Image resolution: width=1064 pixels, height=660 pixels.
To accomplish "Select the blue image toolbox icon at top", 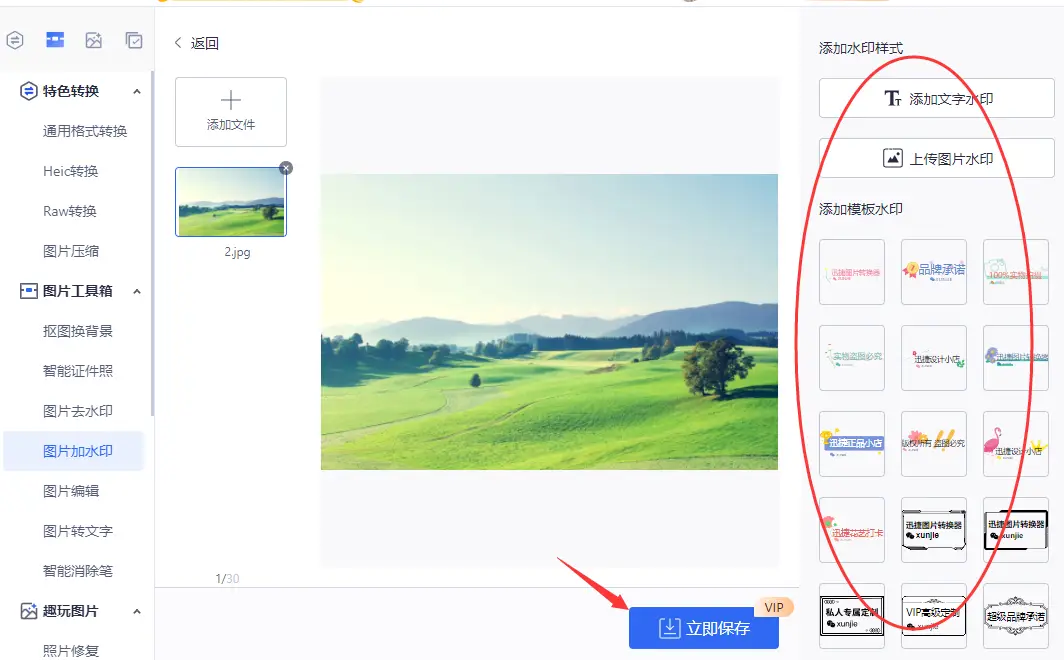I will 55,40.
